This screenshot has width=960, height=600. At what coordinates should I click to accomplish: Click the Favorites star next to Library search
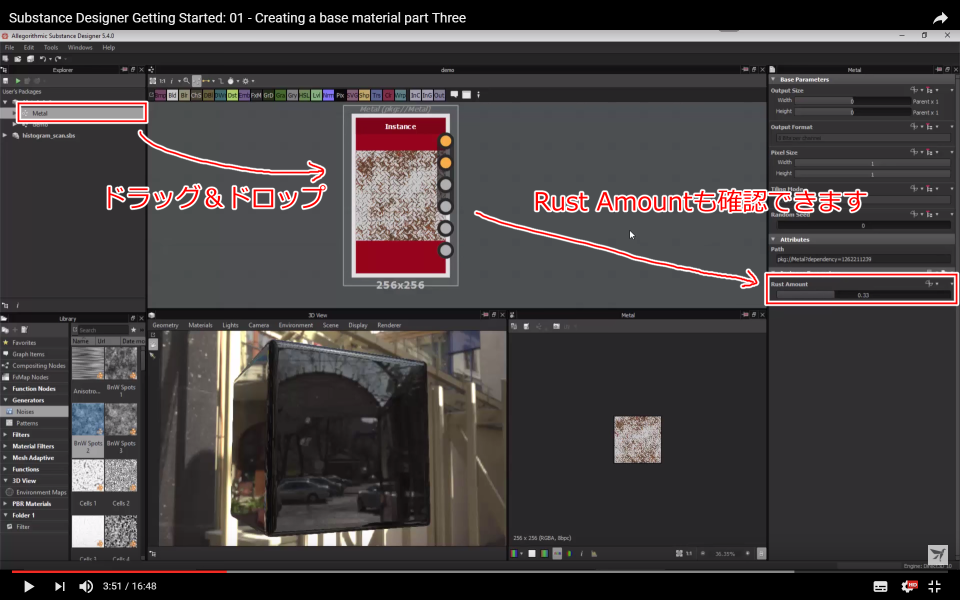coord(133,330)
